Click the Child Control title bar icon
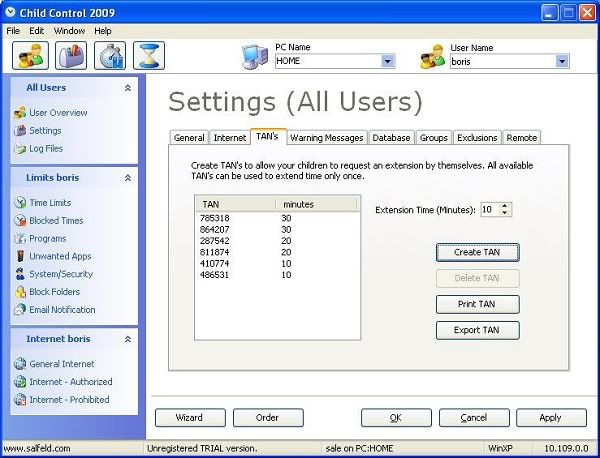600x458 pixels. click(10, 13)
